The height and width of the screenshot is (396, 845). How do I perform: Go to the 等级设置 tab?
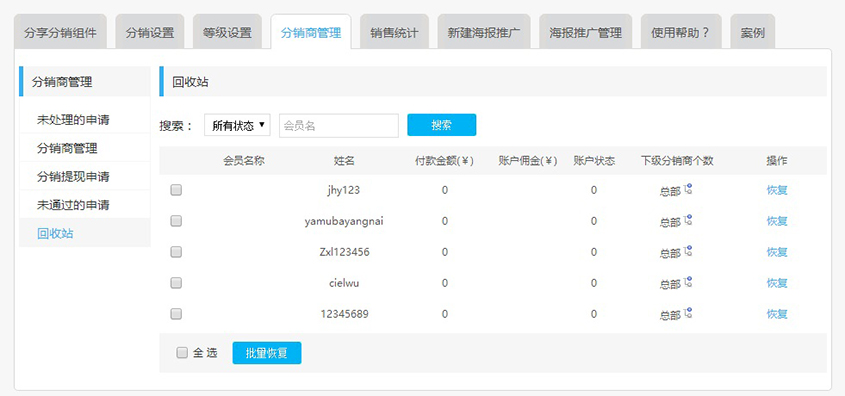coord(227,32)
